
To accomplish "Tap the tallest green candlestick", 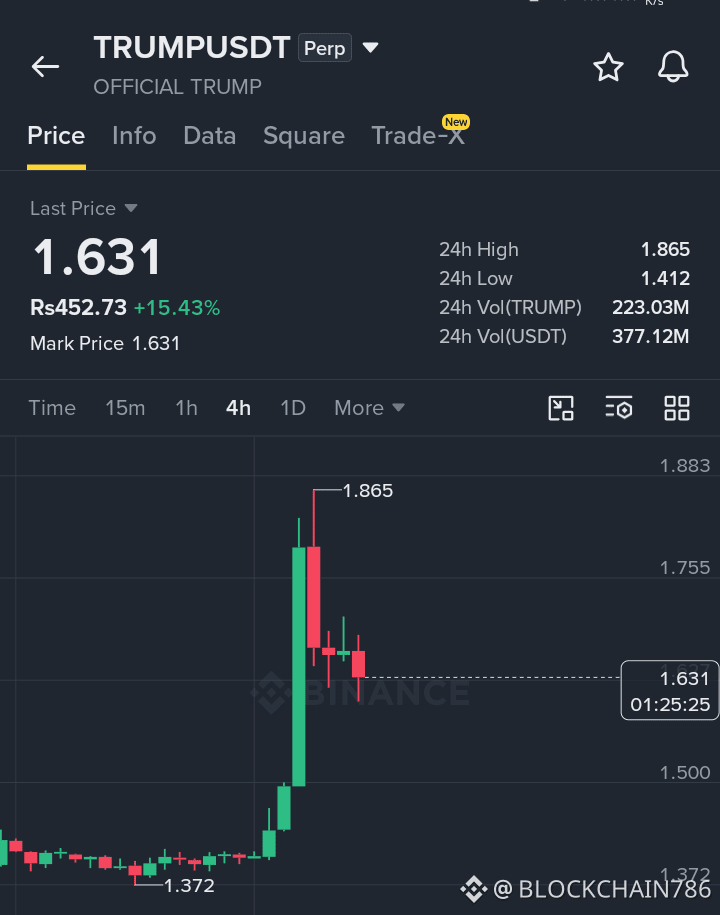I will pos(299,666).
